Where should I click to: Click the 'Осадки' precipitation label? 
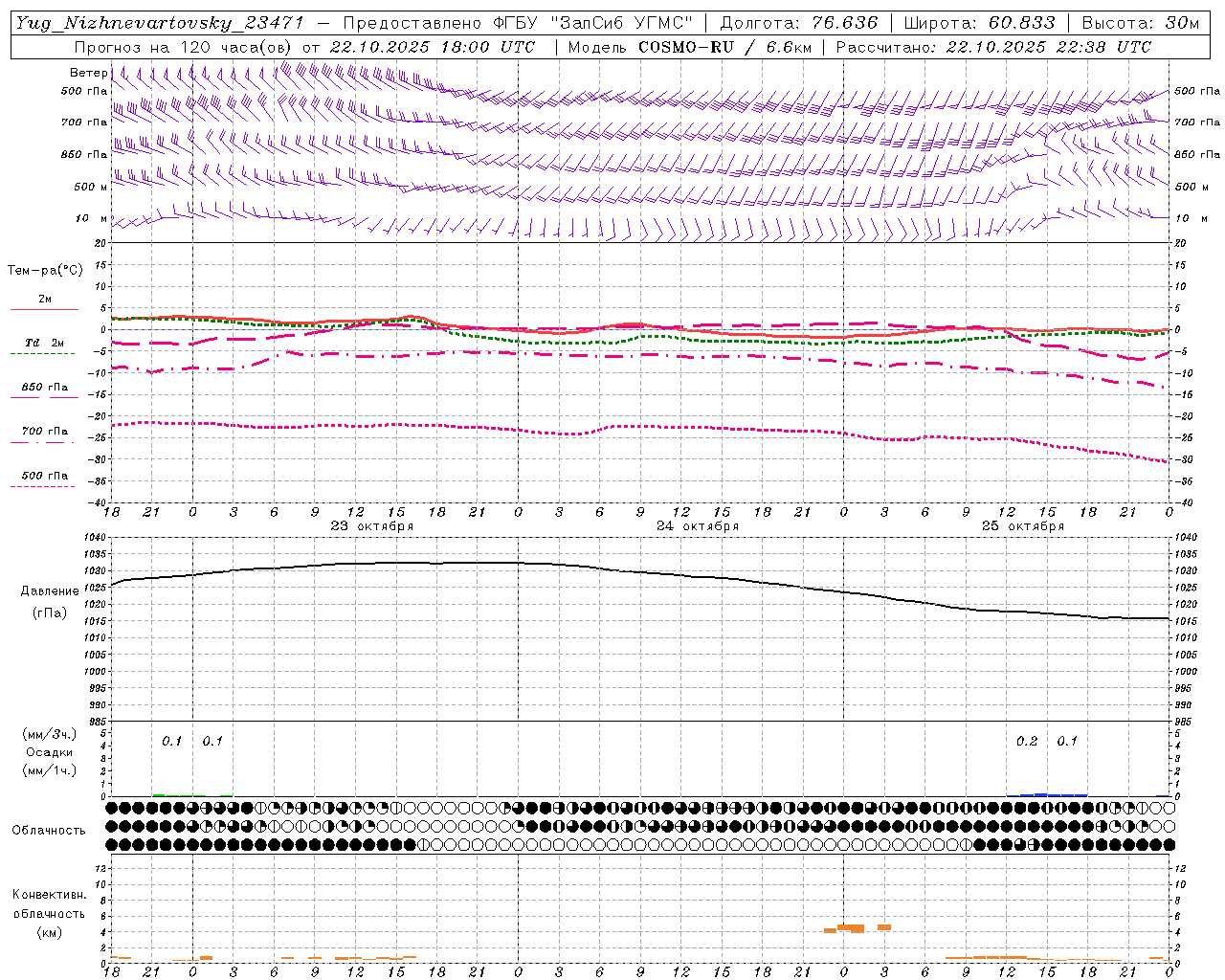tap(50, 752)
